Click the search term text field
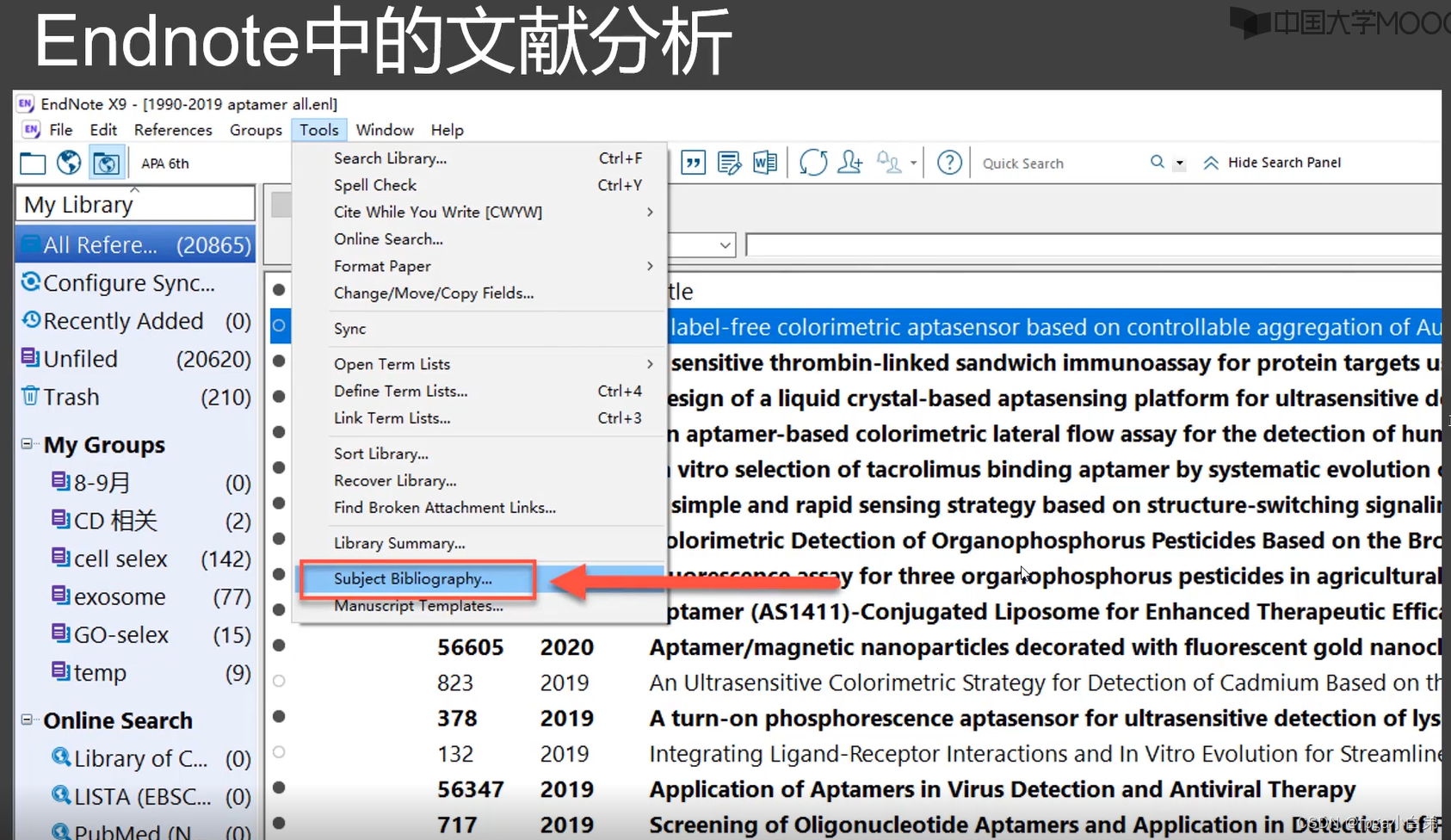Image resolution: width=1451 pixels, height=840 pixels. click(1093, 245)
